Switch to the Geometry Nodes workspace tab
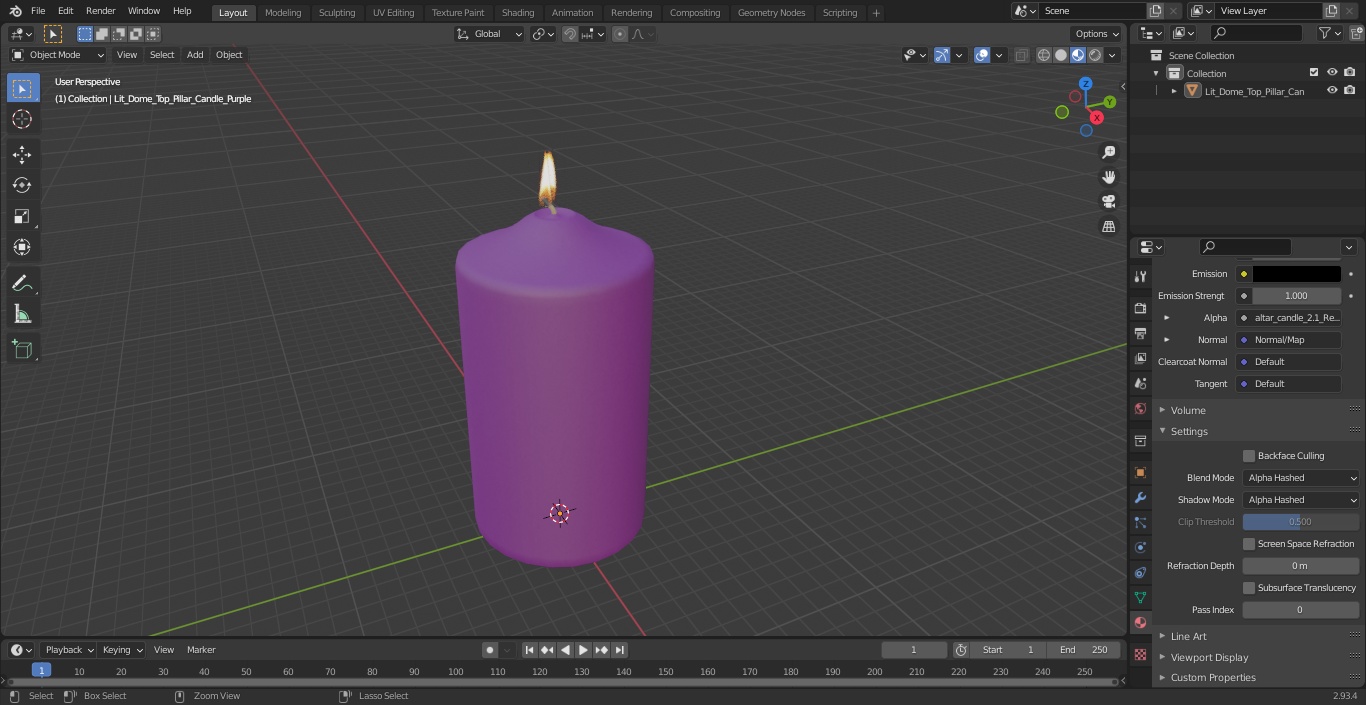 [x=771, y=13]
